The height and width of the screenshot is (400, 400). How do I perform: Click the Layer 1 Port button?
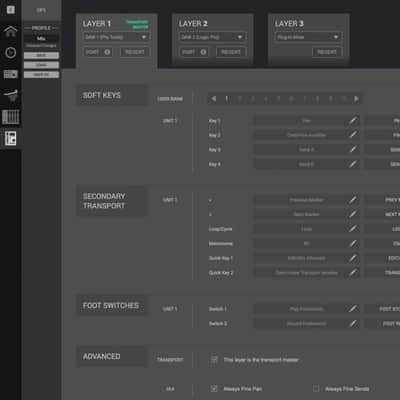point(97,52)
